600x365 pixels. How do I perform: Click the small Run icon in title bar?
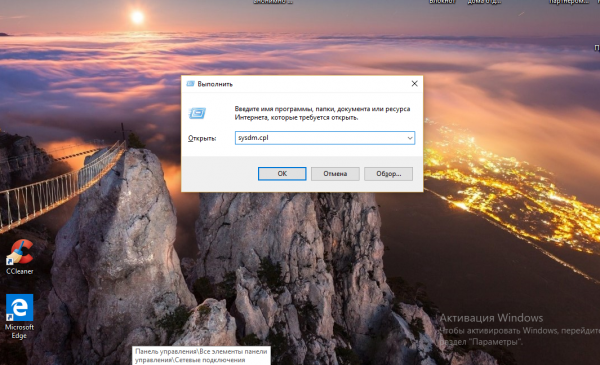pyautogui.click(x=190, y=84)
